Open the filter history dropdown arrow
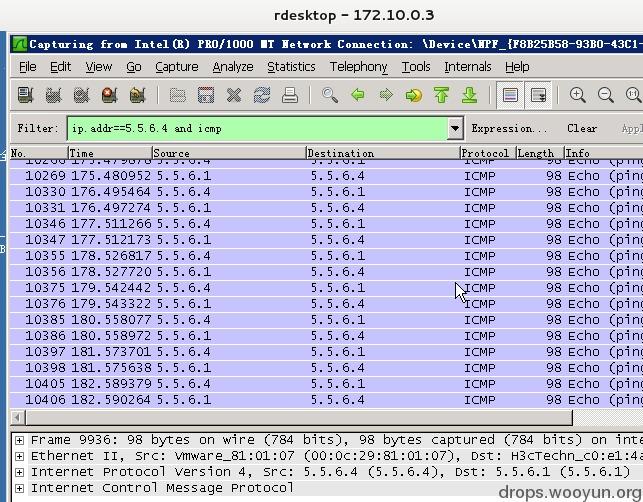This screenshot has height=502, width=643. point(455,128)
